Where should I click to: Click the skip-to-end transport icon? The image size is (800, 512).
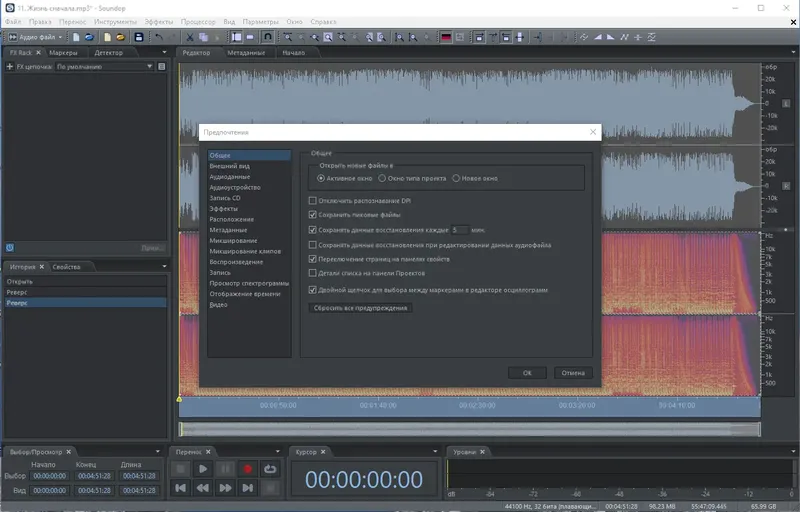248,488
